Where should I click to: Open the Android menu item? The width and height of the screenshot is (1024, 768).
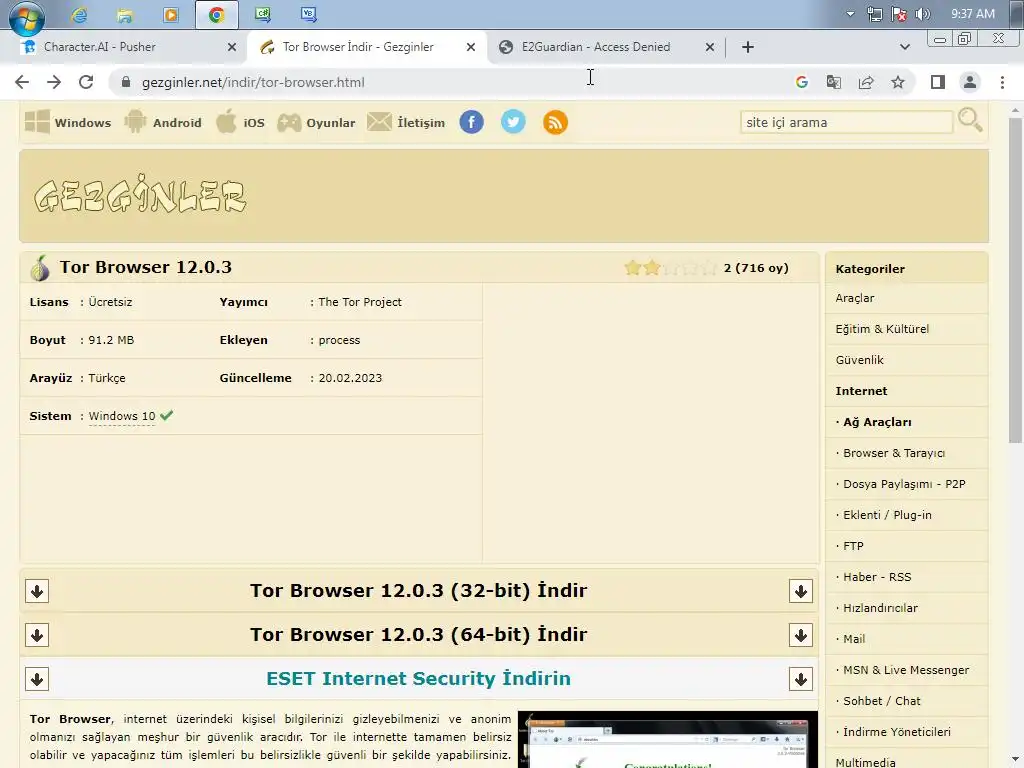(x=163, y=122)
